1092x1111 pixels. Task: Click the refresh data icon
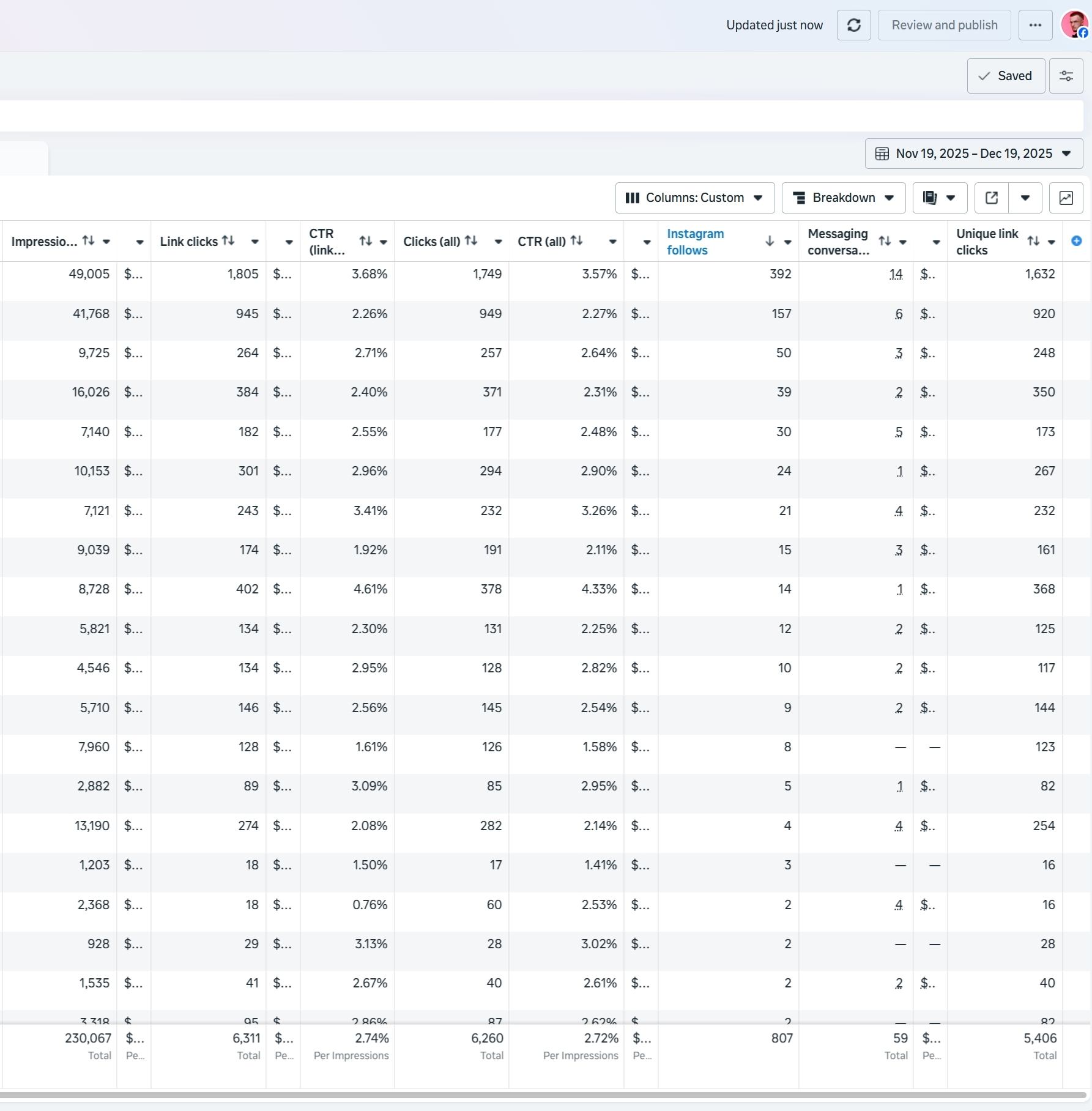pyautogui.click(x=853, y=25)
